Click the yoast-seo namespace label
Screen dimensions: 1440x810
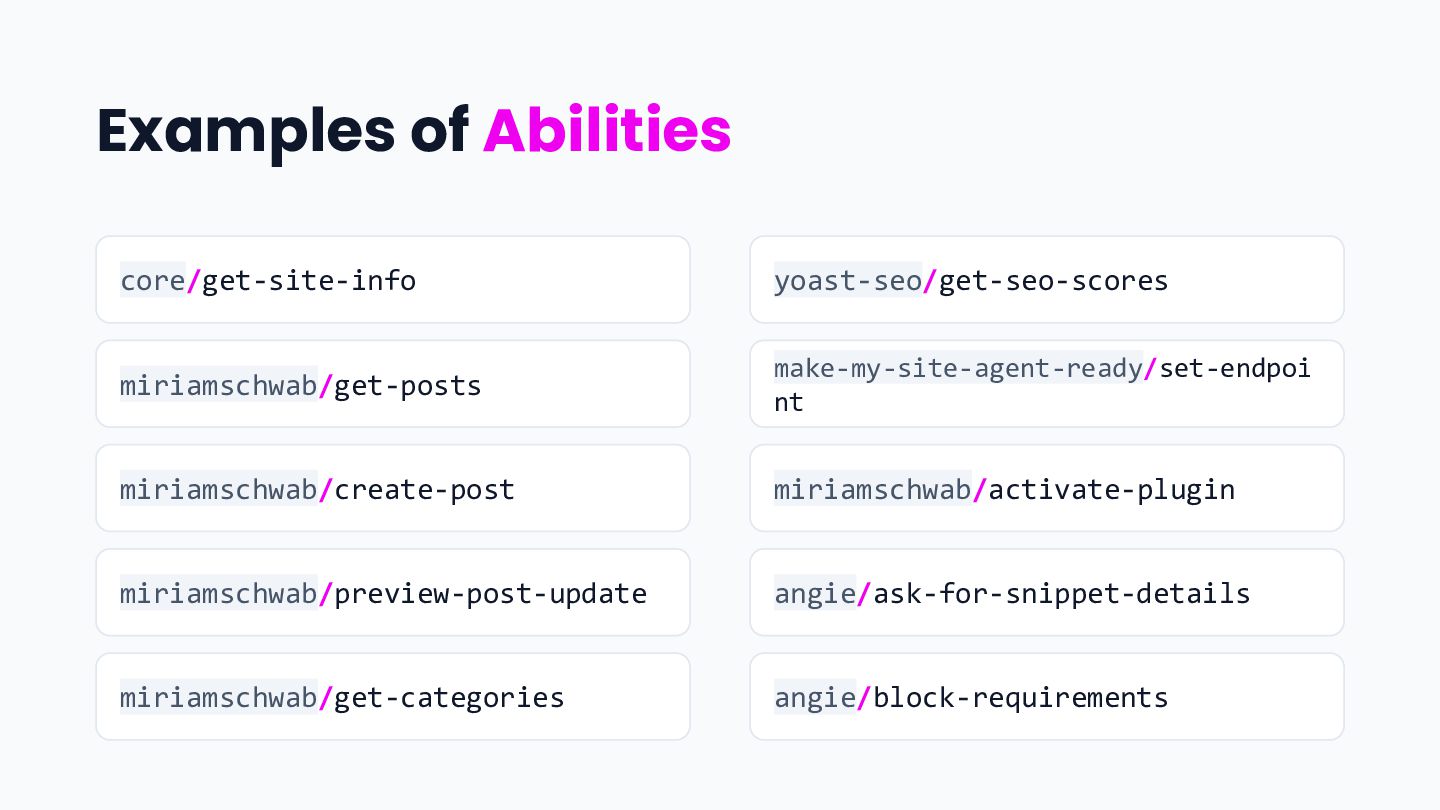coord(848,280)
